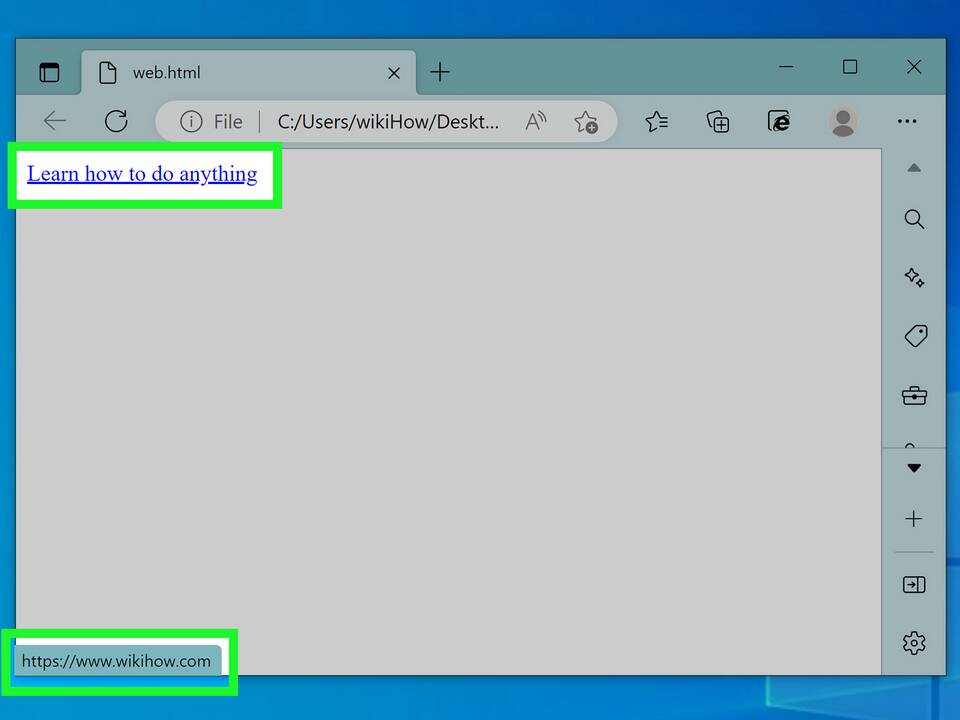Hide the sidebar
Screen dimensions: 960x720
pyautogui.click(x=913, y=584)
